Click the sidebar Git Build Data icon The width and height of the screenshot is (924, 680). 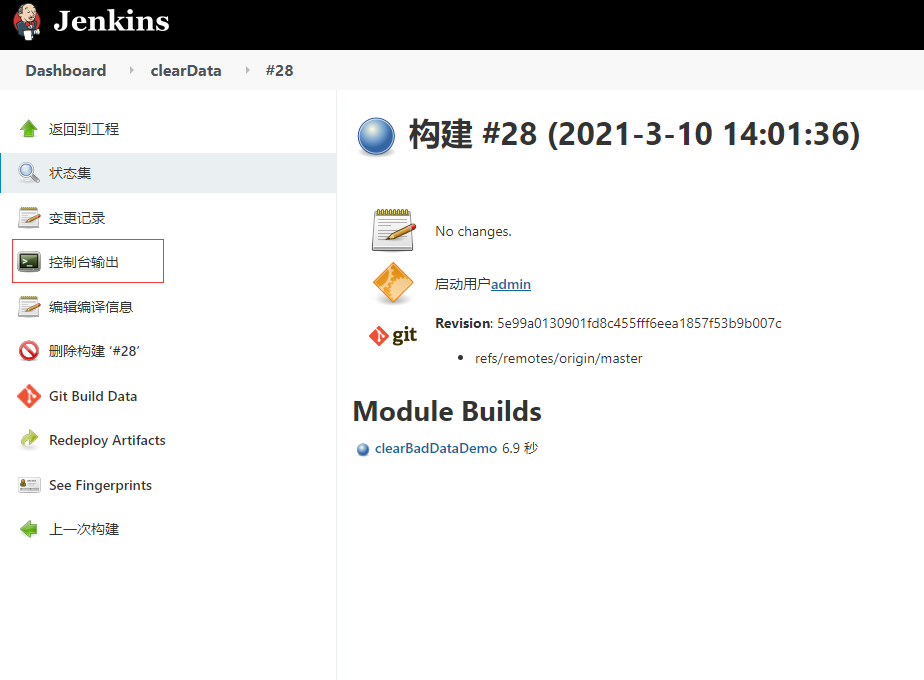coord(29,396)
